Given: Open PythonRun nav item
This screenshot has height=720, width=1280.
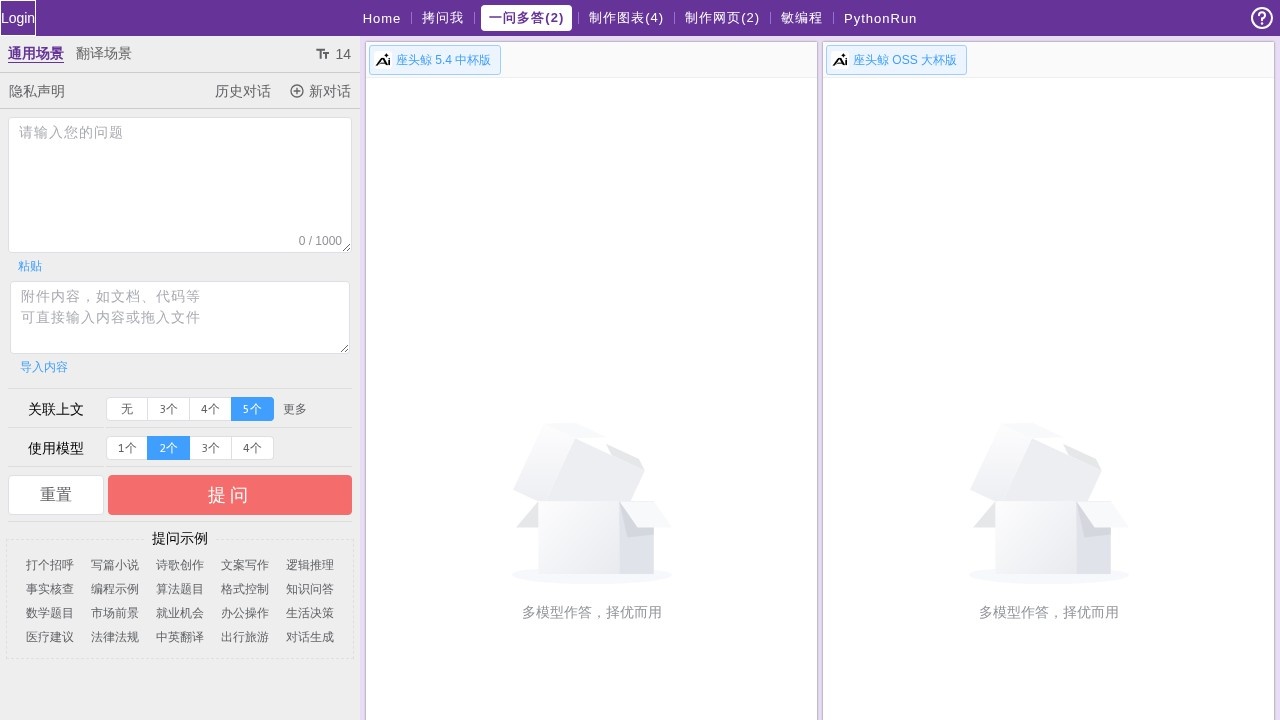Looking at the screenshot, I should point(880,18).
